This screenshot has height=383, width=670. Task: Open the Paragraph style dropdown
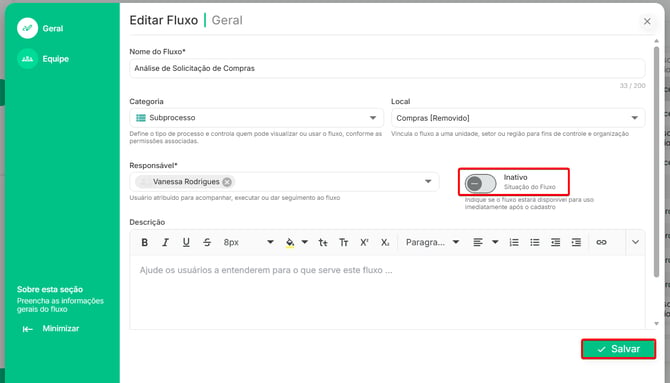click(432, 242)
